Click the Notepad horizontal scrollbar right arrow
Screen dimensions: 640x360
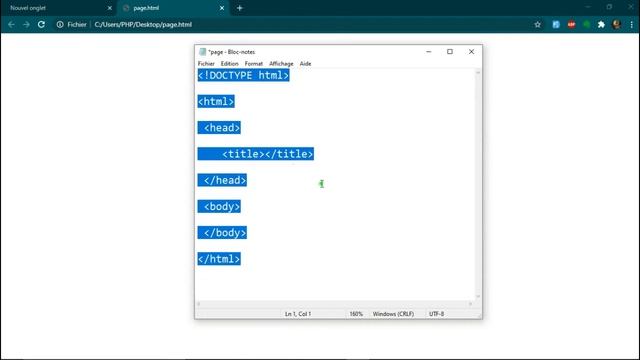[x=470, y=304]
